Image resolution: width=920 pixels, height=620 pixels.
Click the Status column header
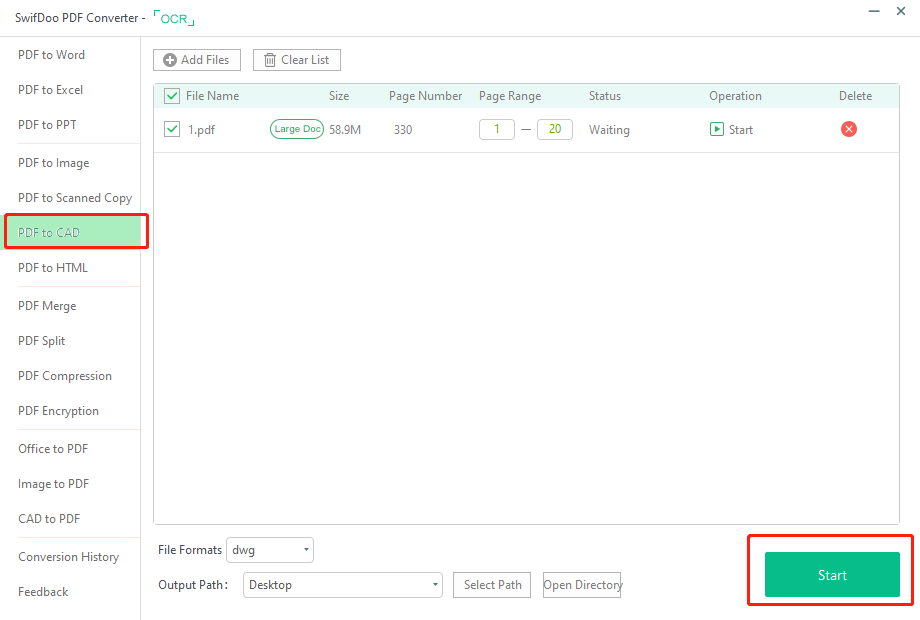point(605,96)
